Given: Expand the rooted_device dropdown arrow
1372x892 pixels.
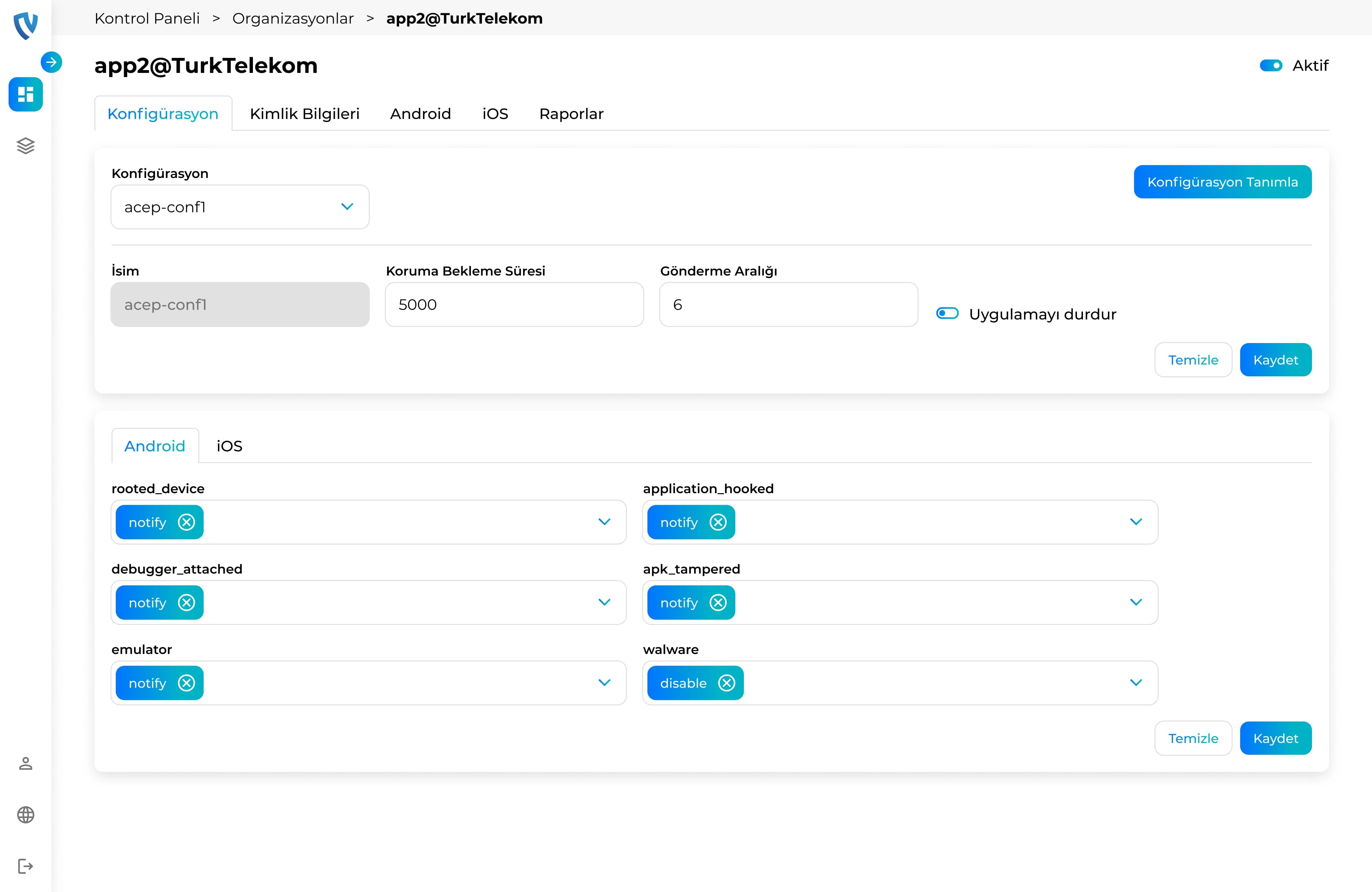Looking at the screenshot, I should click(604, 522).
